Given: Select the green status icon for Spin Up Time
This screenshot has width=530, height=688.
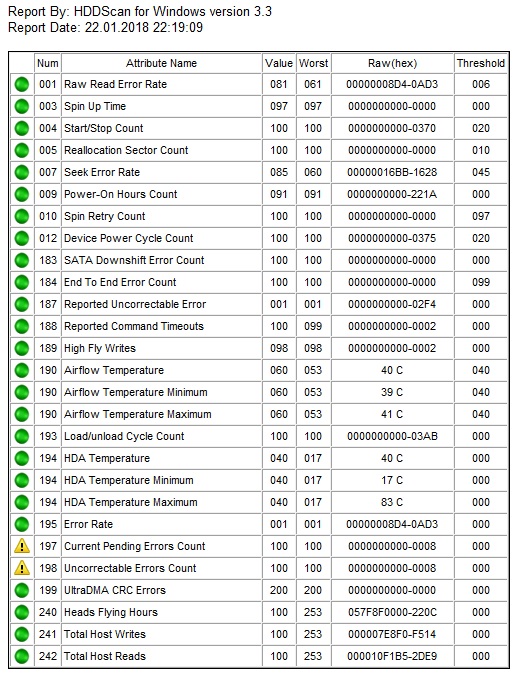Looking at the screenshot, I should click(21, 106).
